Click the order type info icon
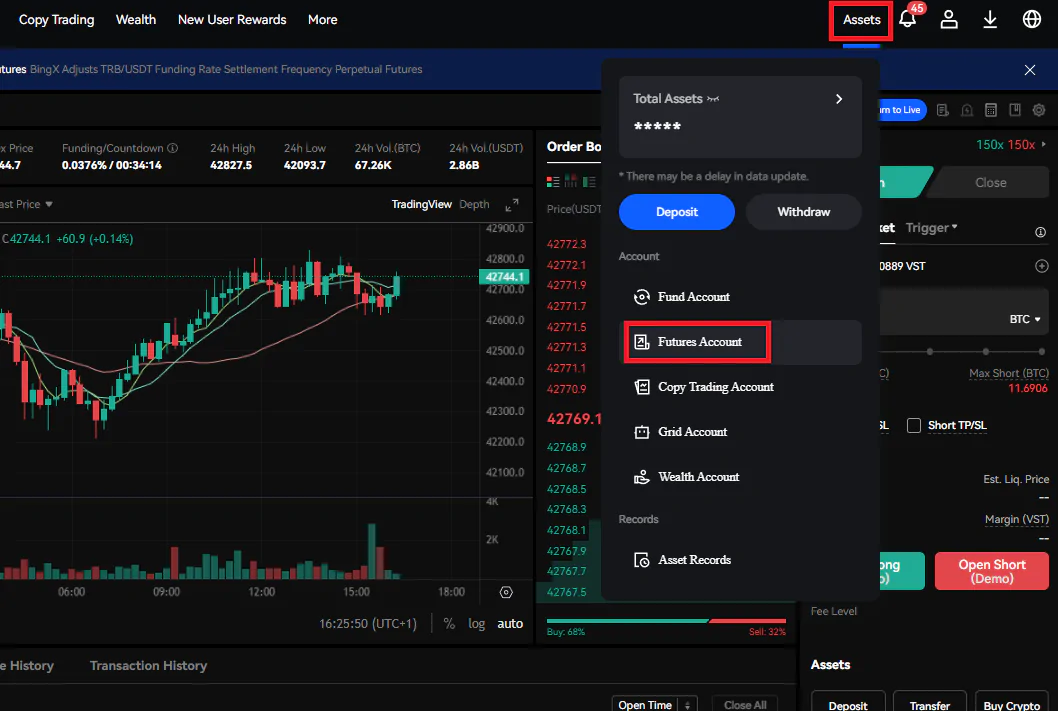1058x711 pixels. click(1040, 232)
